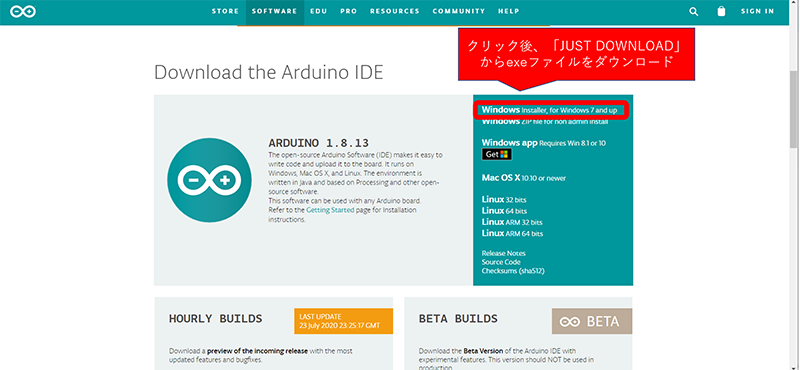Download Linux ARM 32 bits

[x=512, y=222]
